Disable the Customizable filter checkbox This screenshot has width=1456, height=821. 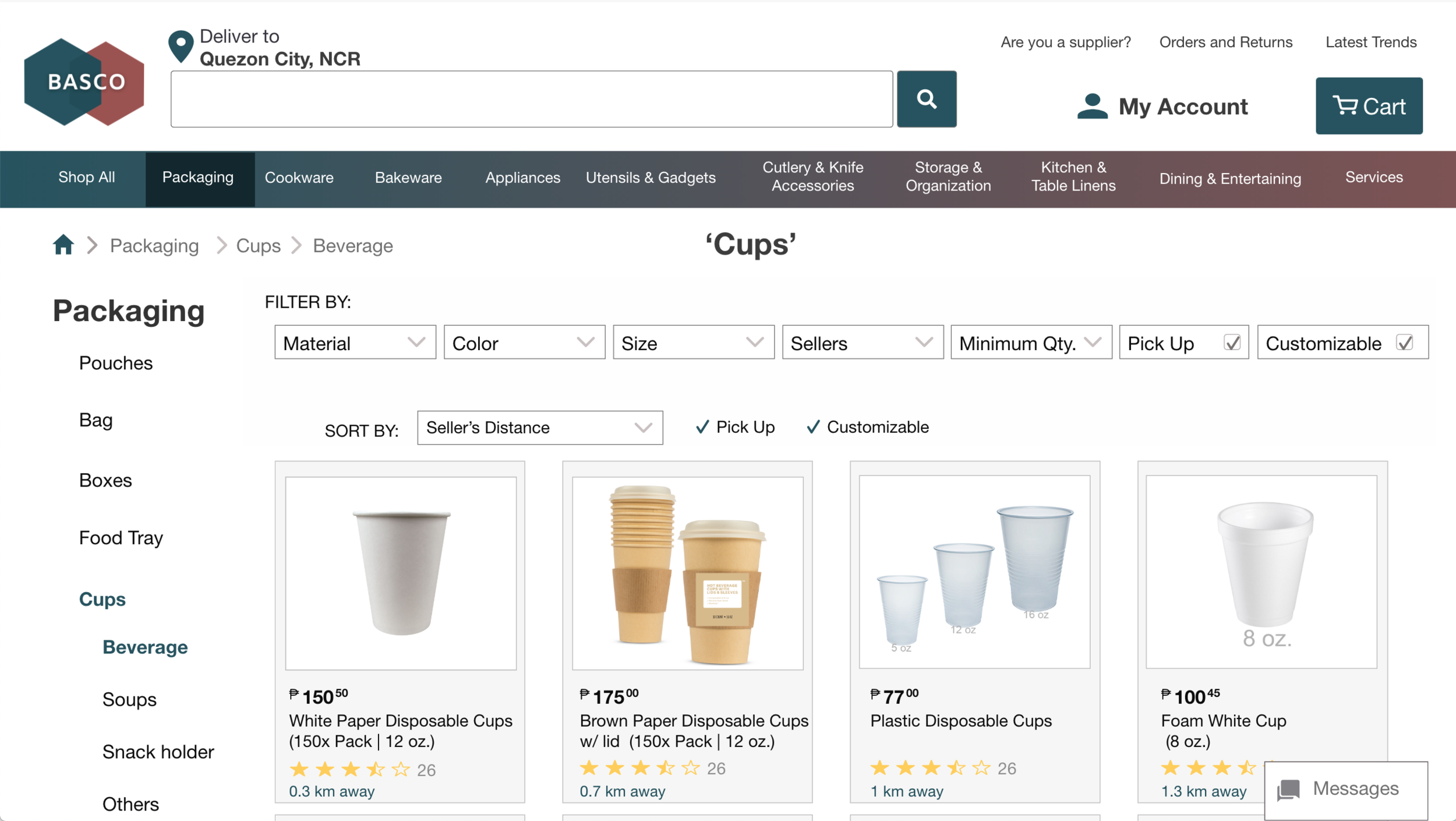coord(1404,343)
